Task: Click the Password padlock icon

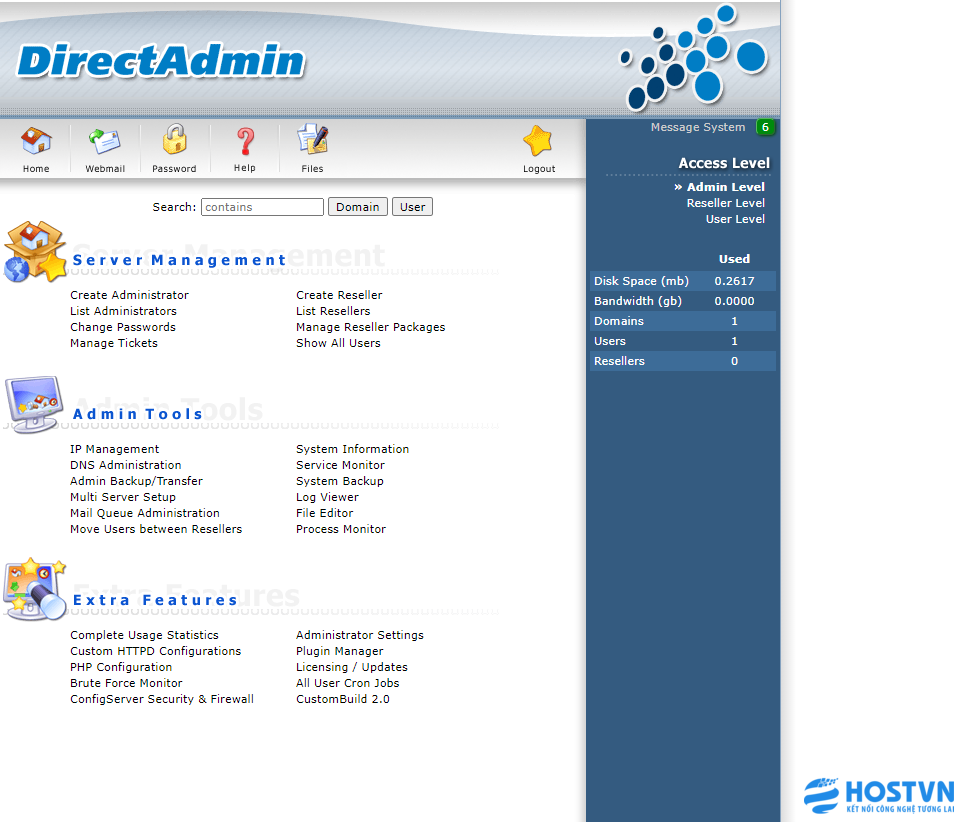Action: 174,139
